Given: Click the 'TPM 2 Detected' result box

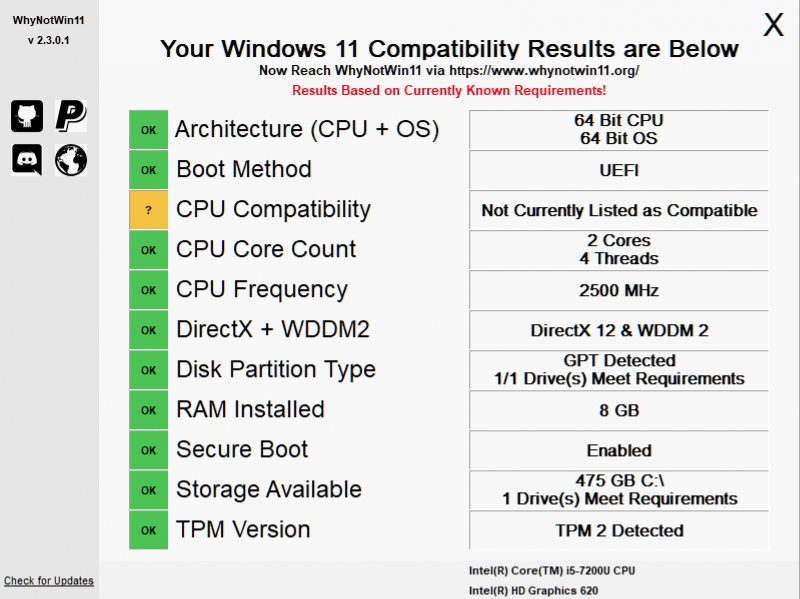Looking at the screenshot, I should 619,530.
